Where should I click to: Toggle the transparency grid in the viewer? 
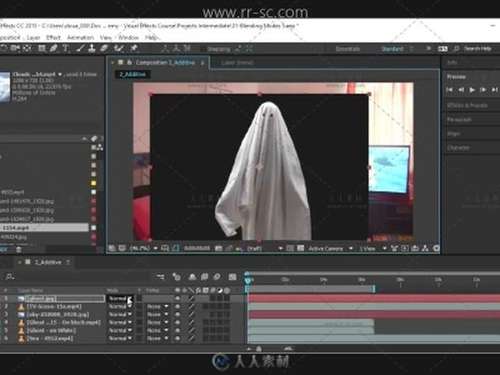point(300,248)
